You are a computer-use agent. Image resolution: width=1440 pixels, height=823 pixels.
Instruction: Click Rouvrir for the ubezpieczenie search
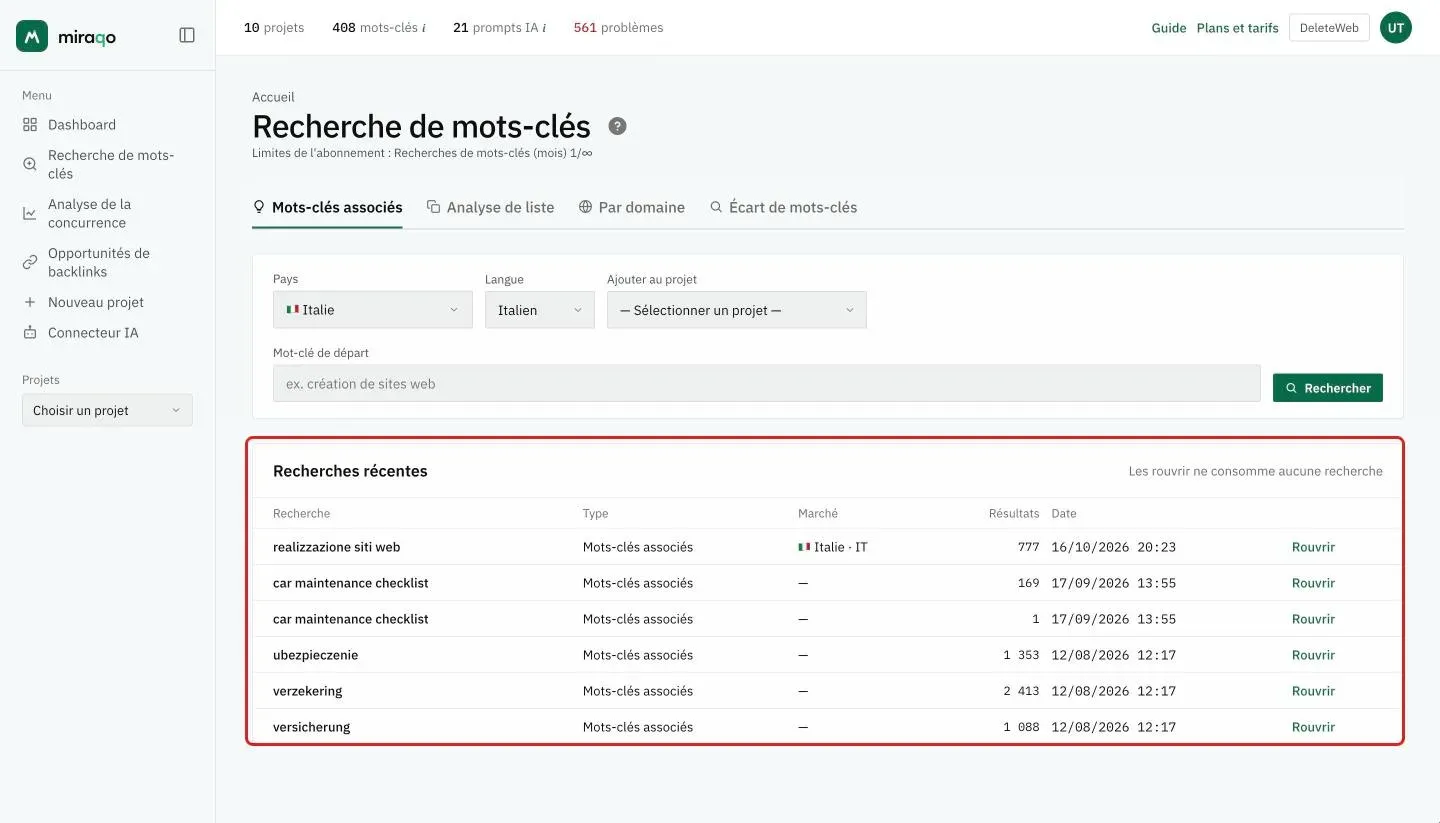pyautogui.click(x=1313, y=655)
